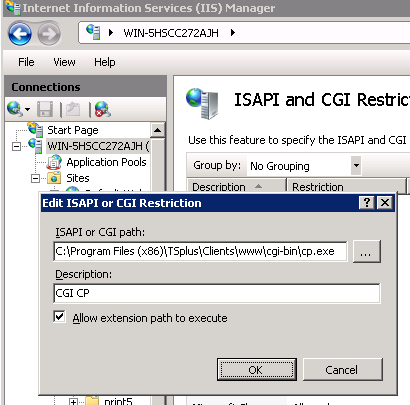Browse for a path with the ... button

(x=366, y=251)
